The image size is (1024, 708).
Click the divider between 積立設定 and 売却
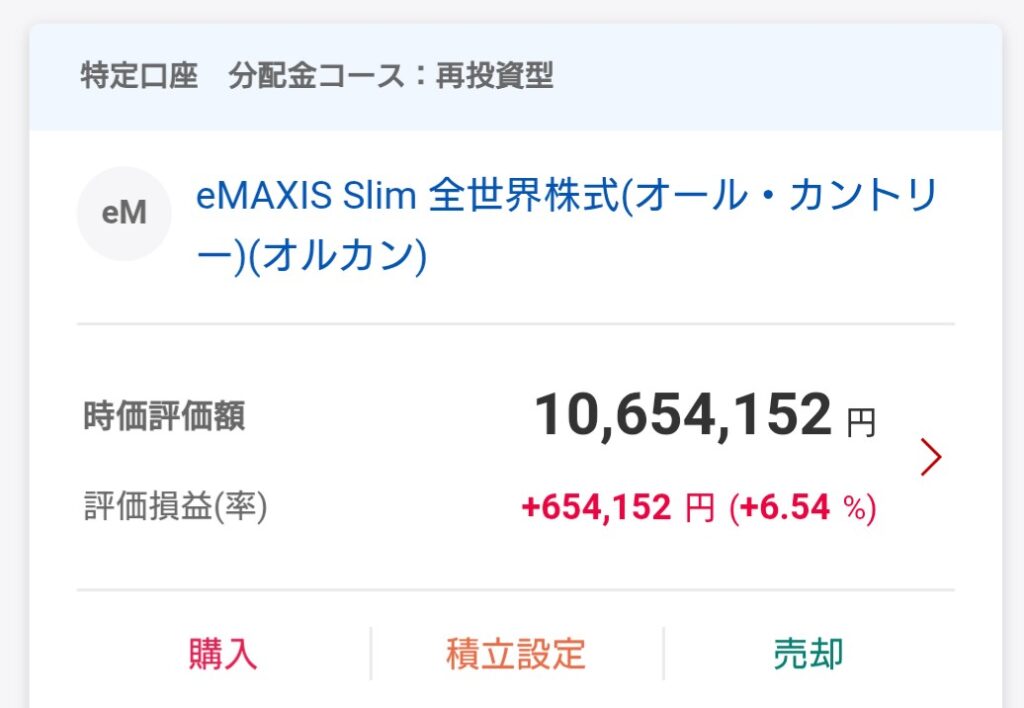pos(663,654)
